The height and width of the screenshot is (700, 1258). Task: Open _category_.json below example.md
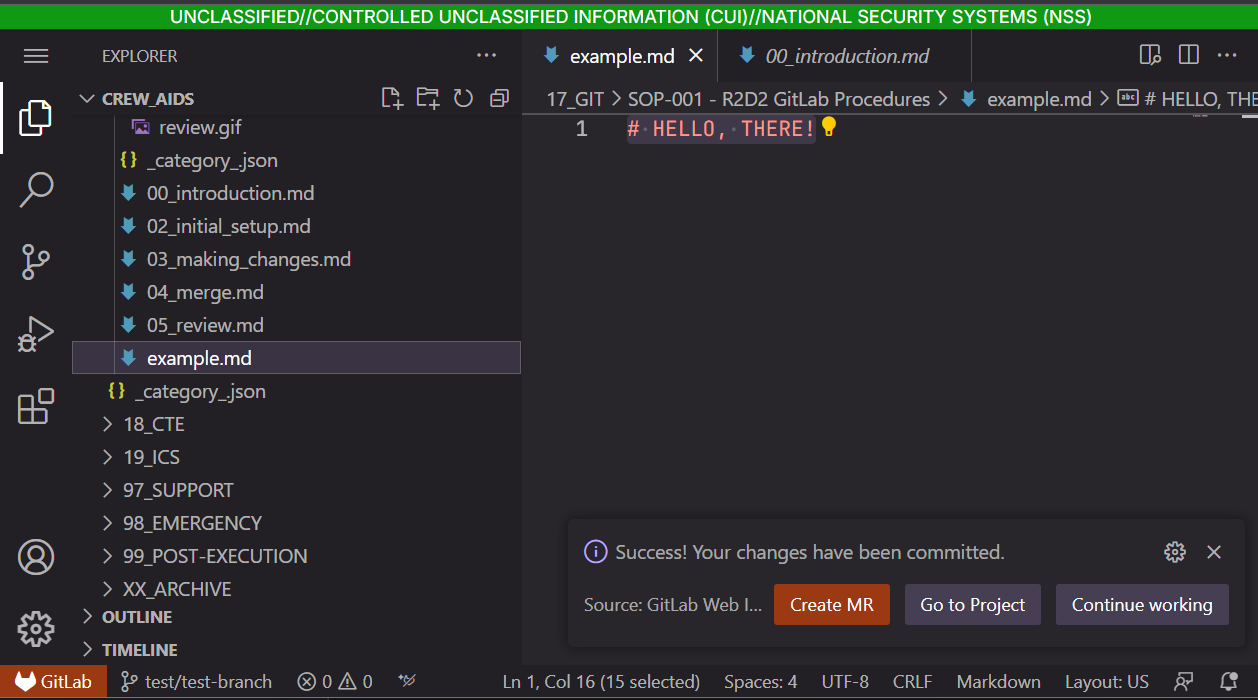coord(296,391)
